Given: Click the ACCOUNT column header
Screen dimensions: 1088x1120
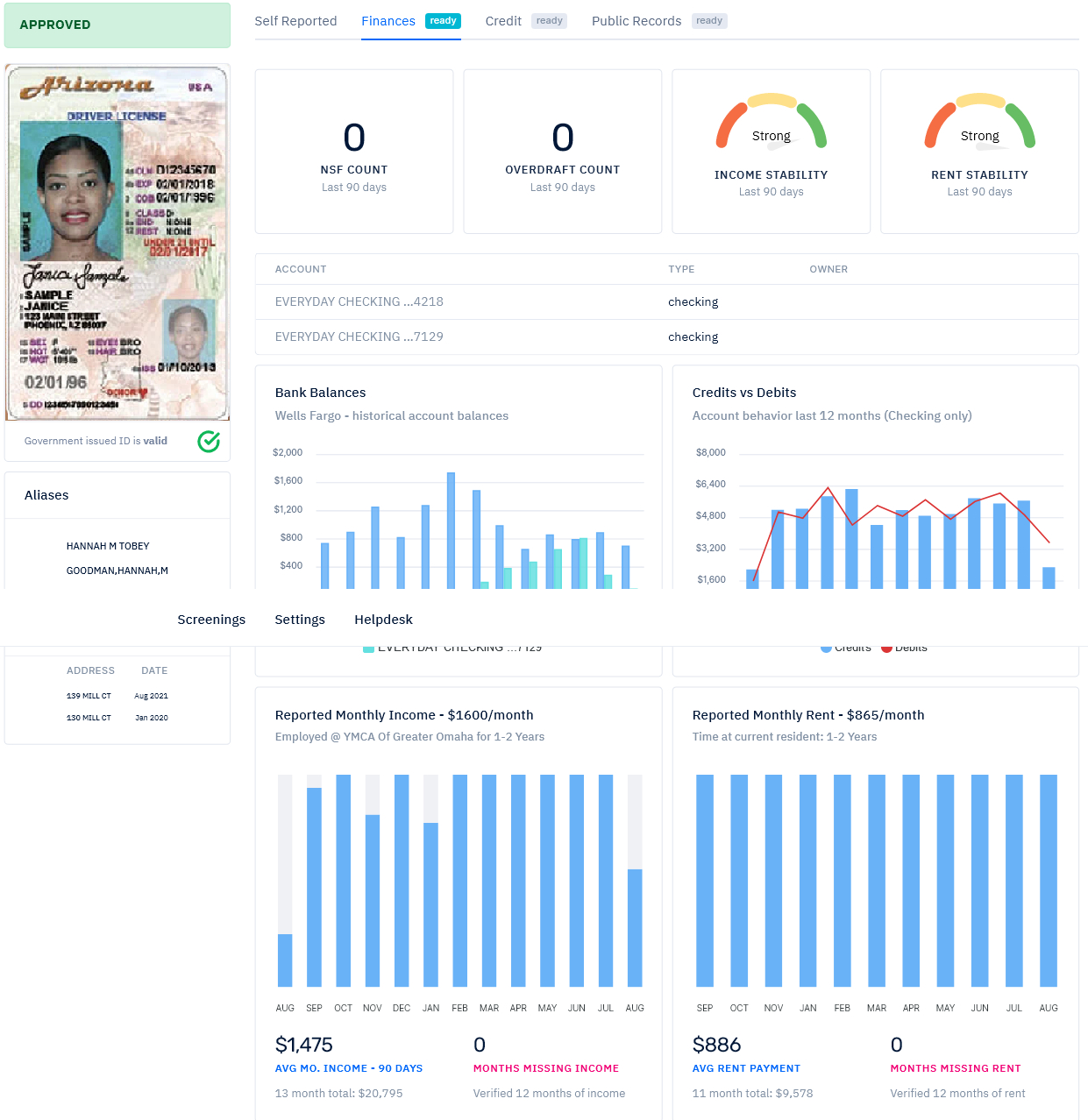Looking at the screenshot, I should click(x=301, y=269).
